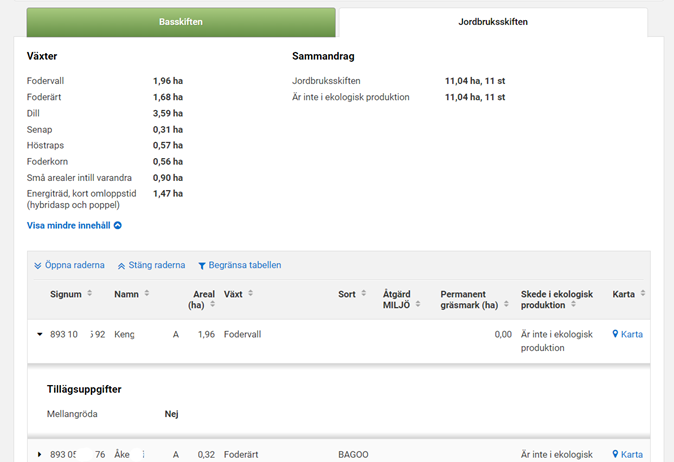
Task: Collapse the expanded Fodervall row triangle
Action: click(40, 334)
